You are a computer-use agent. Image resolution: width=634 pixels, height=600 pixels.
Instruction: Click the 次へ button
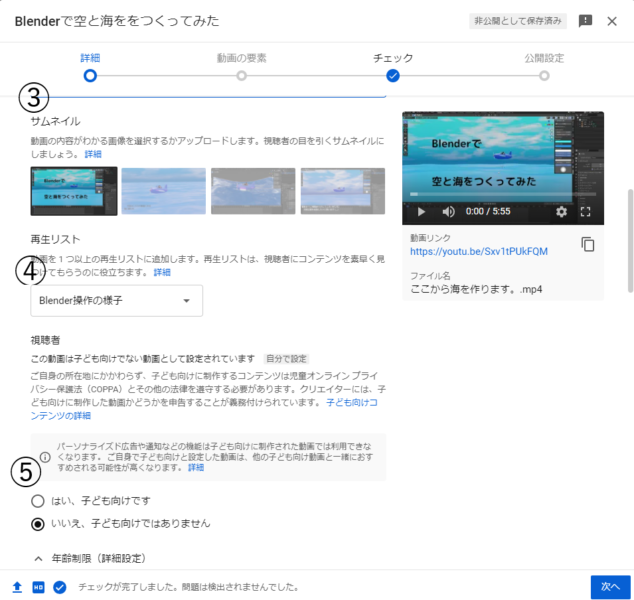(x=610, y=587)
